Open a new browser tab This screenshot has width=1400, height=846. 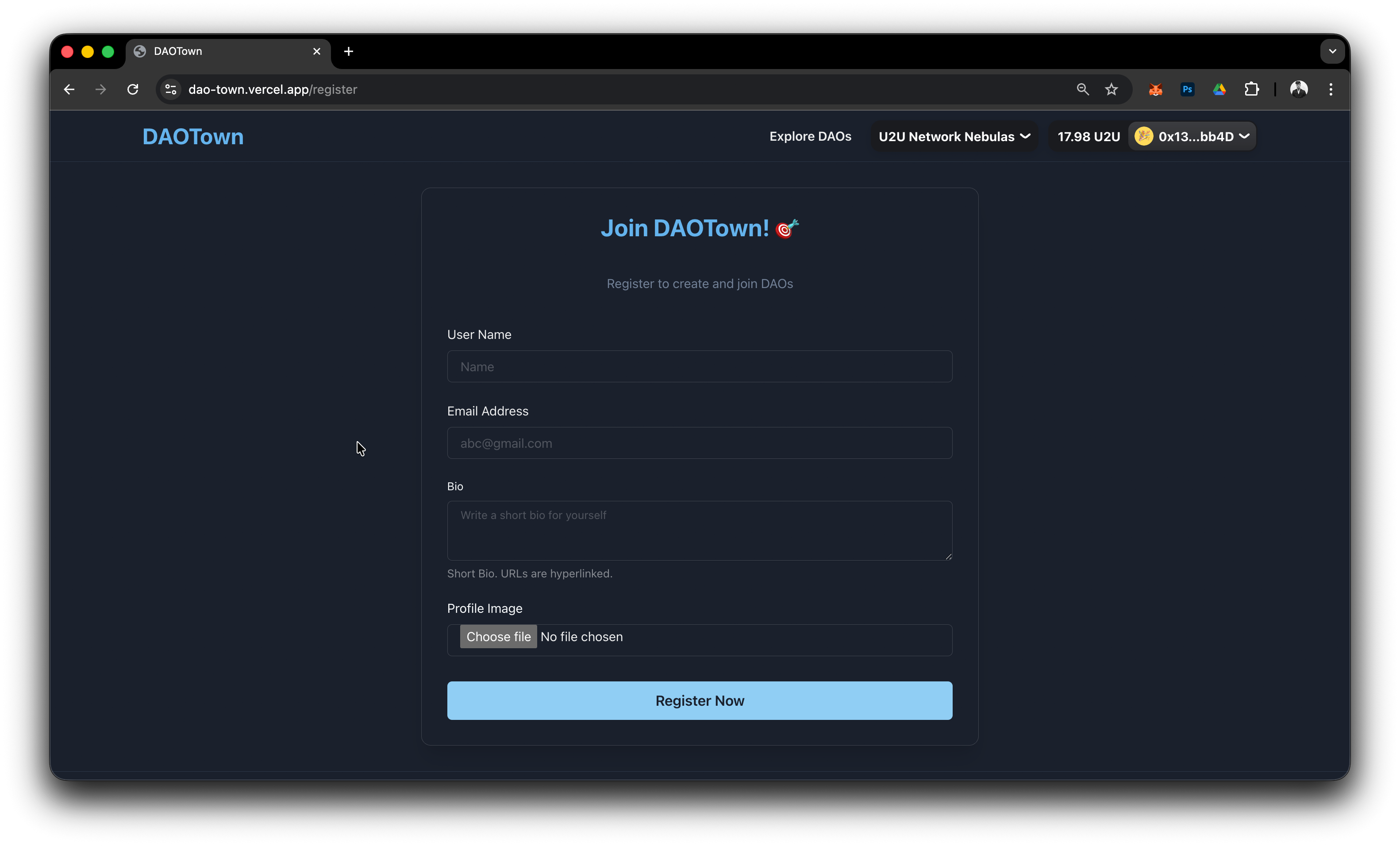(349, 51)
